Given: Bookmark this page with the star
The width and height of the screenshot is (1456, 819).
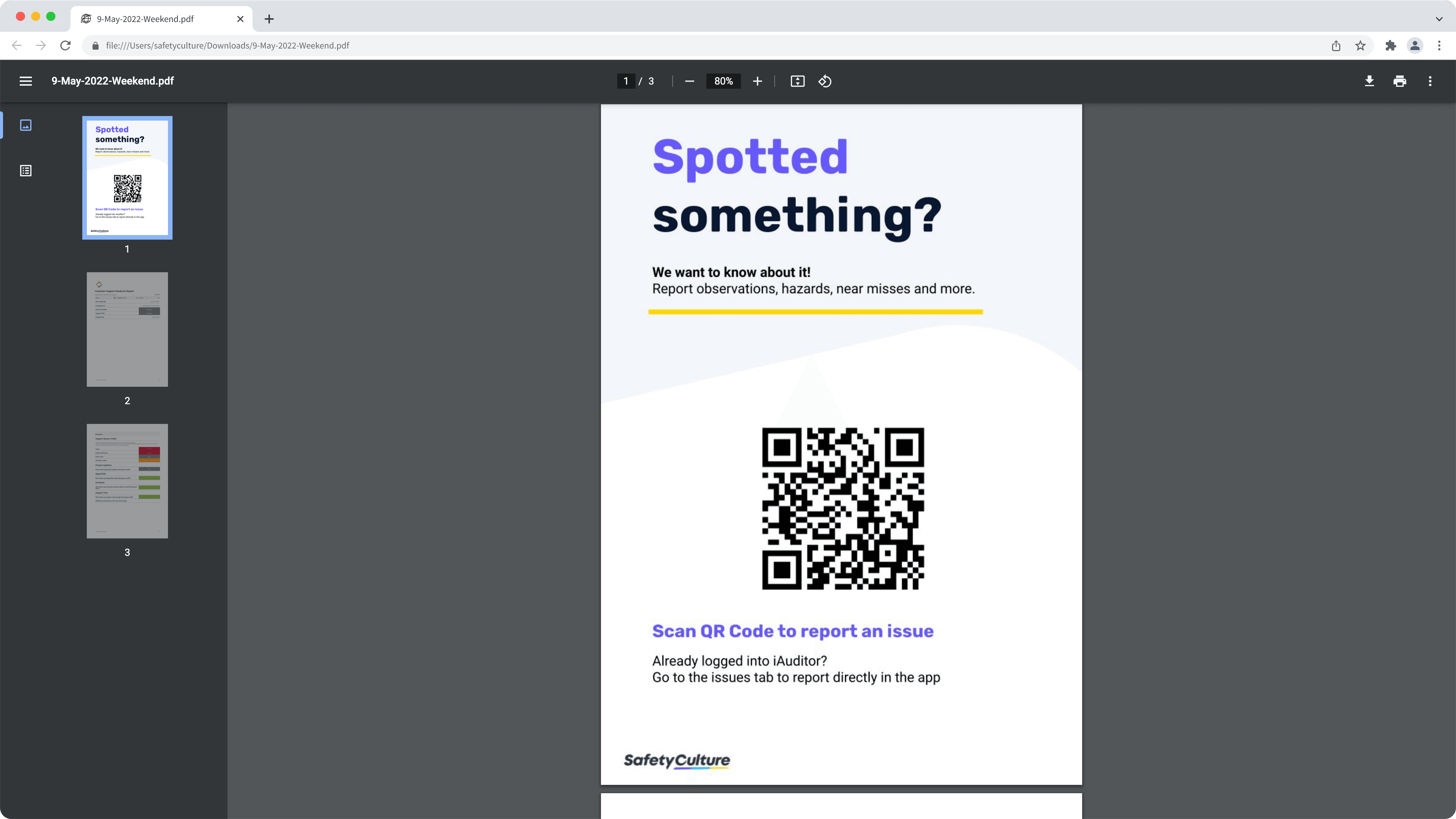Looking at the screenshot, I should [1360, 45].
